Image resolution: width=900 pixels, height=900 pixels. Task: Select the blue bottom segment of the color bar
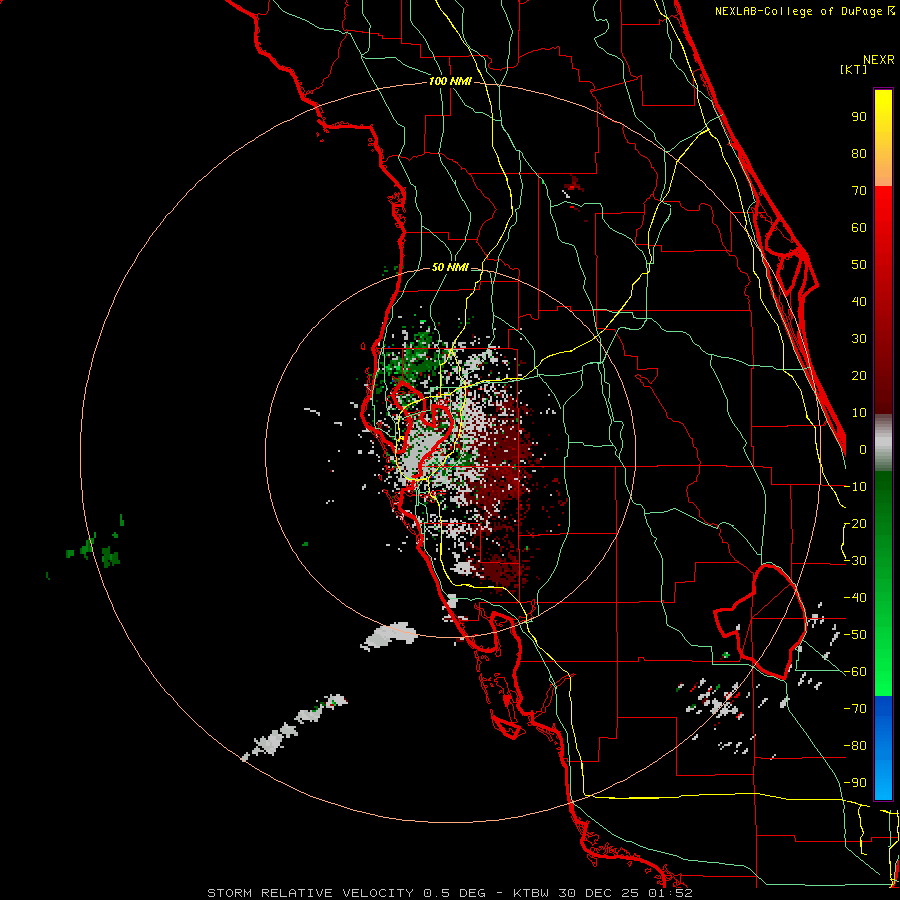tap(883, 747)
